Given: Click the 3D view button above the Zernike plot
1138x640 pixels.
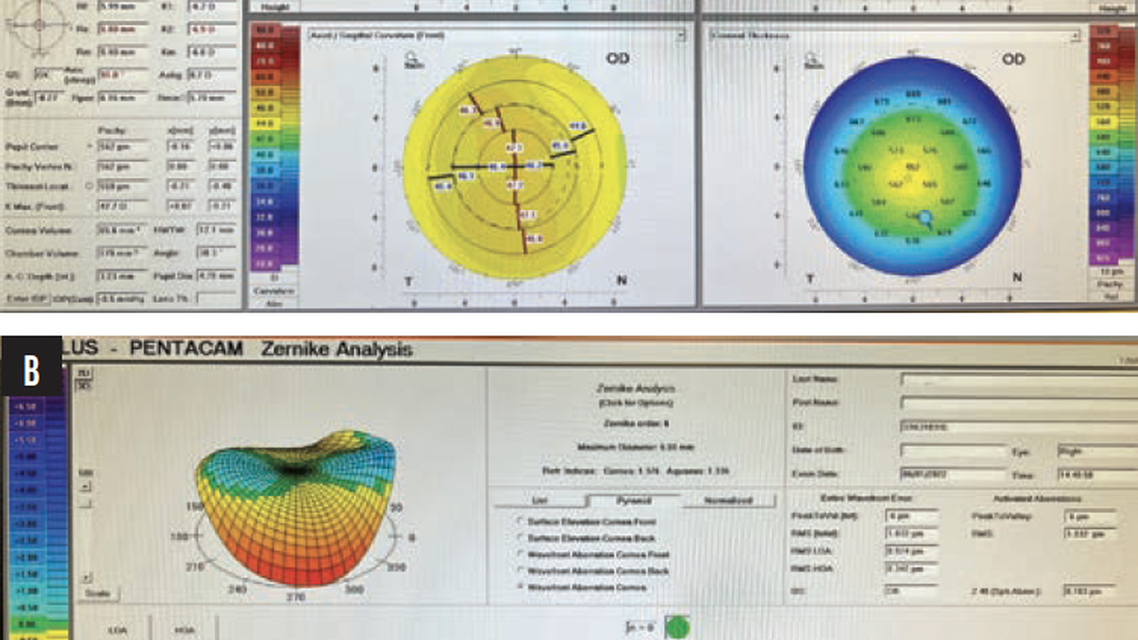Looking at the screenshot, I should (83, 385).
